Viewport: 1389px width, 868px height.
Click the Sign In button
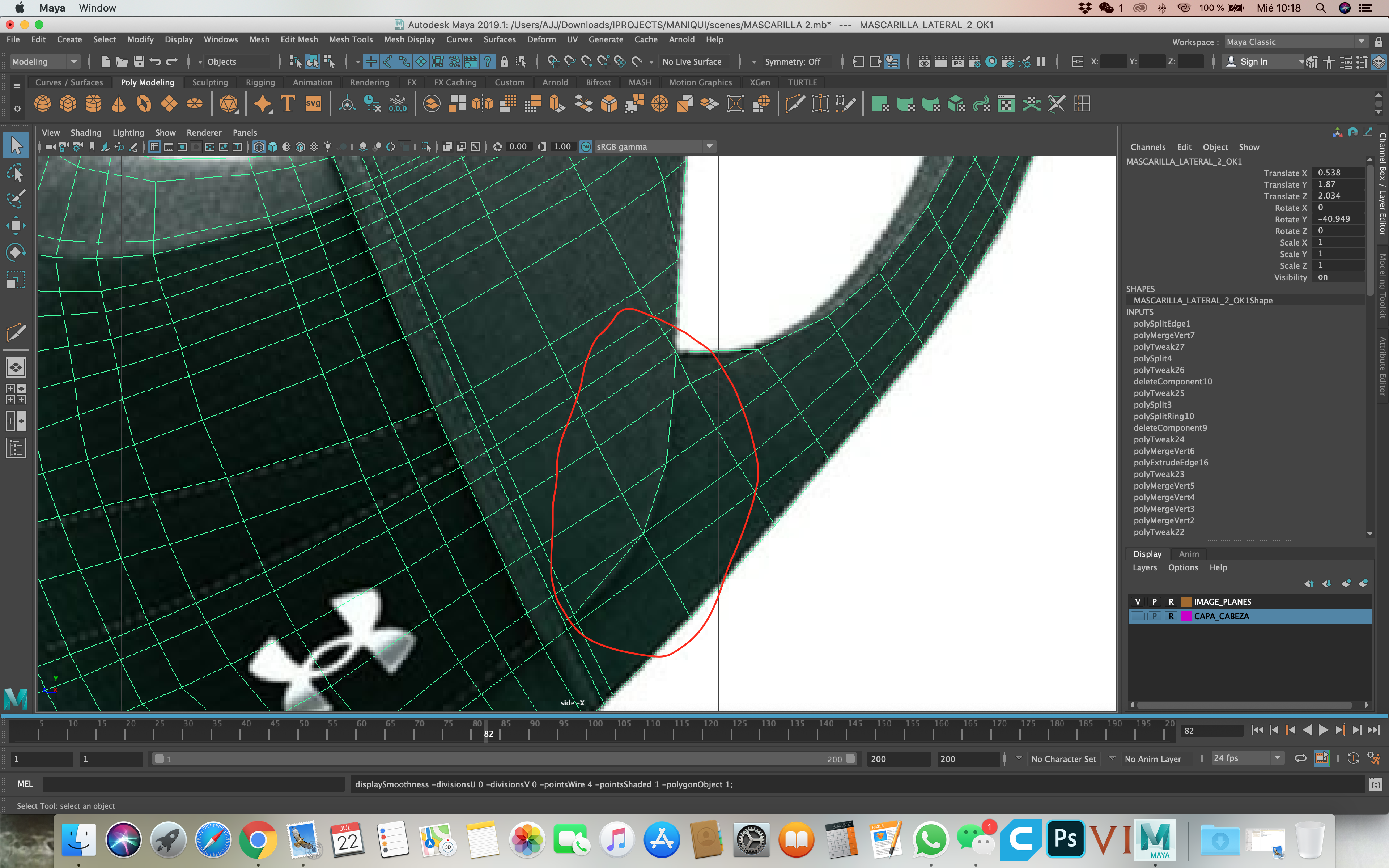[1254, 61]
